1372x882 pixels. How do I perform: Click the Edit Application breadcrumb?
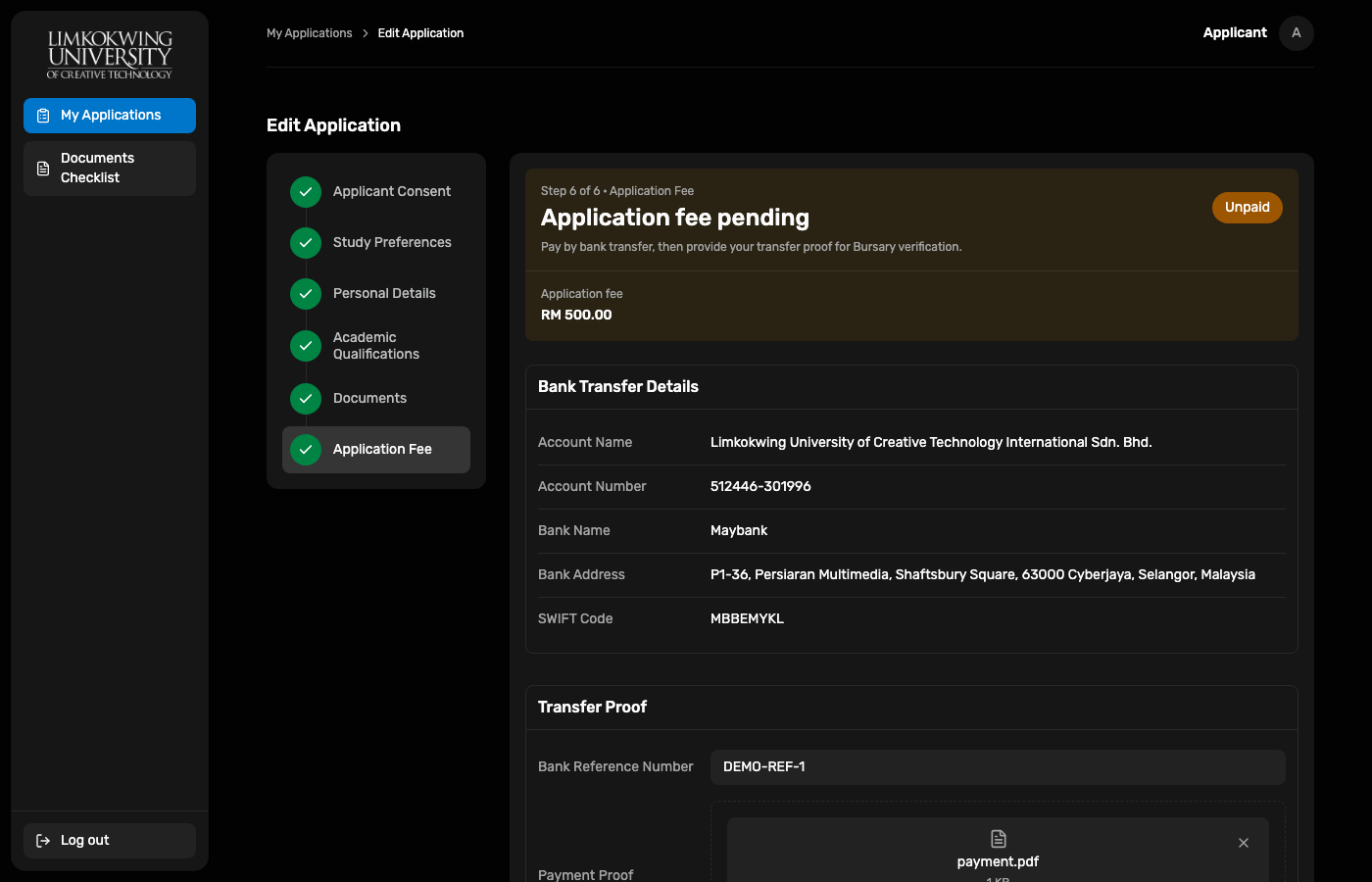(x=420, y=33)
